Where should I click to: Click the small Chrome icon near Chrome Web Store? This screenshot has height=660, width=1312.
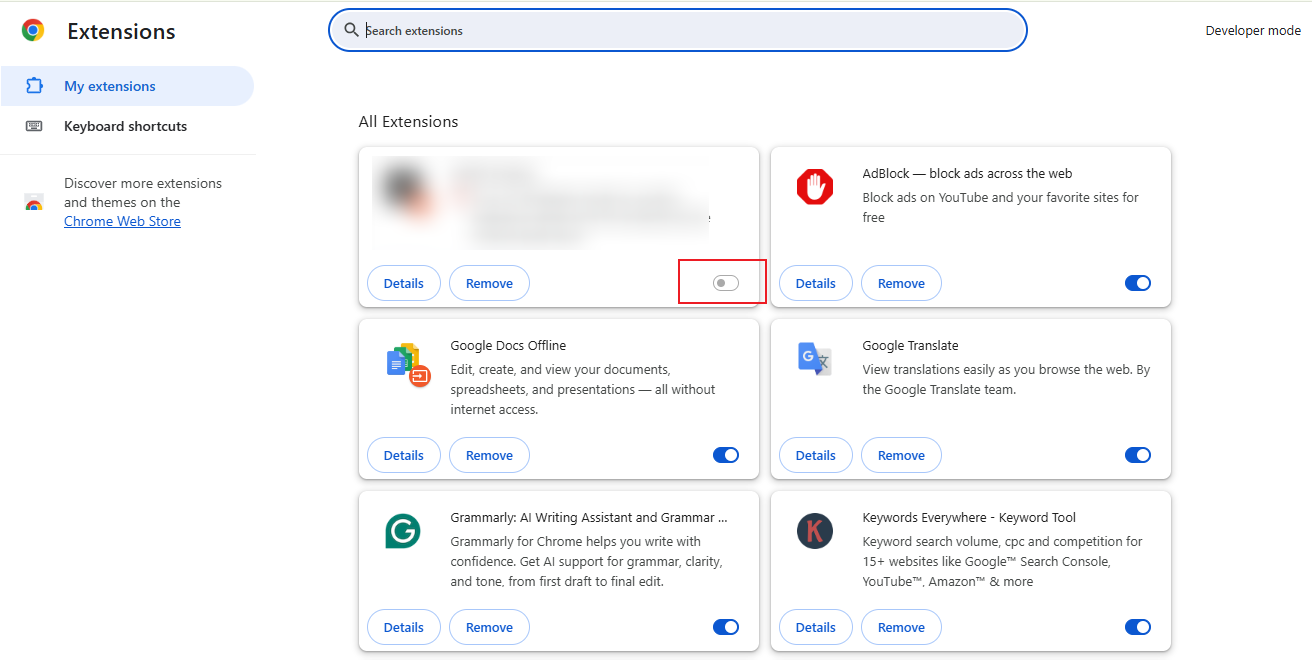[33, 202]
